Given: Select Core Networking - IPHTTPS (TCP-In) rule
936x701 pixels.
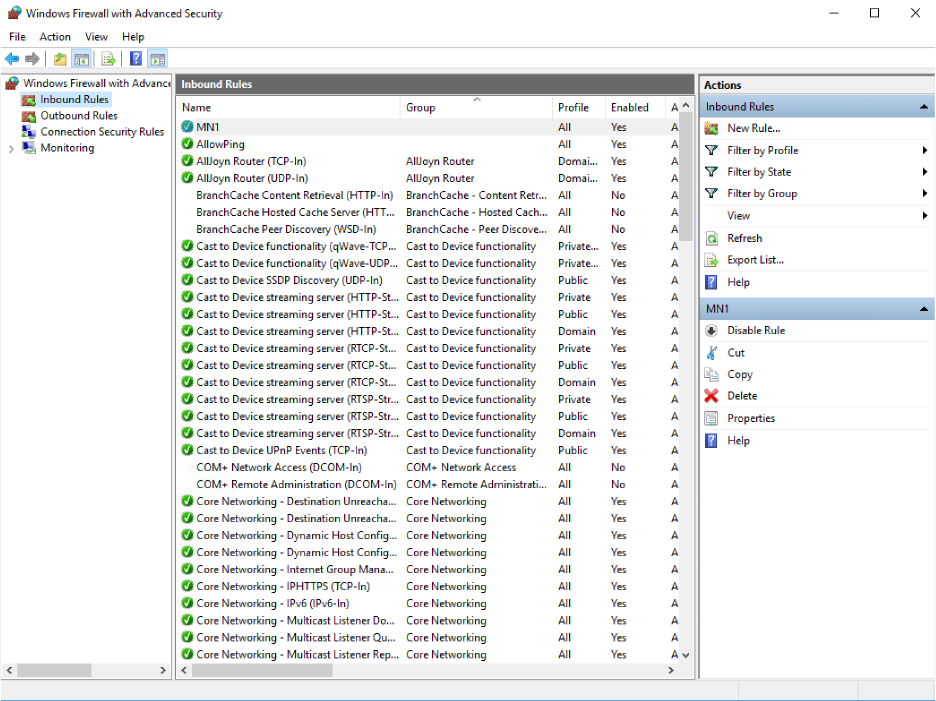Looking at the screenshot, I should pos(283,586).
